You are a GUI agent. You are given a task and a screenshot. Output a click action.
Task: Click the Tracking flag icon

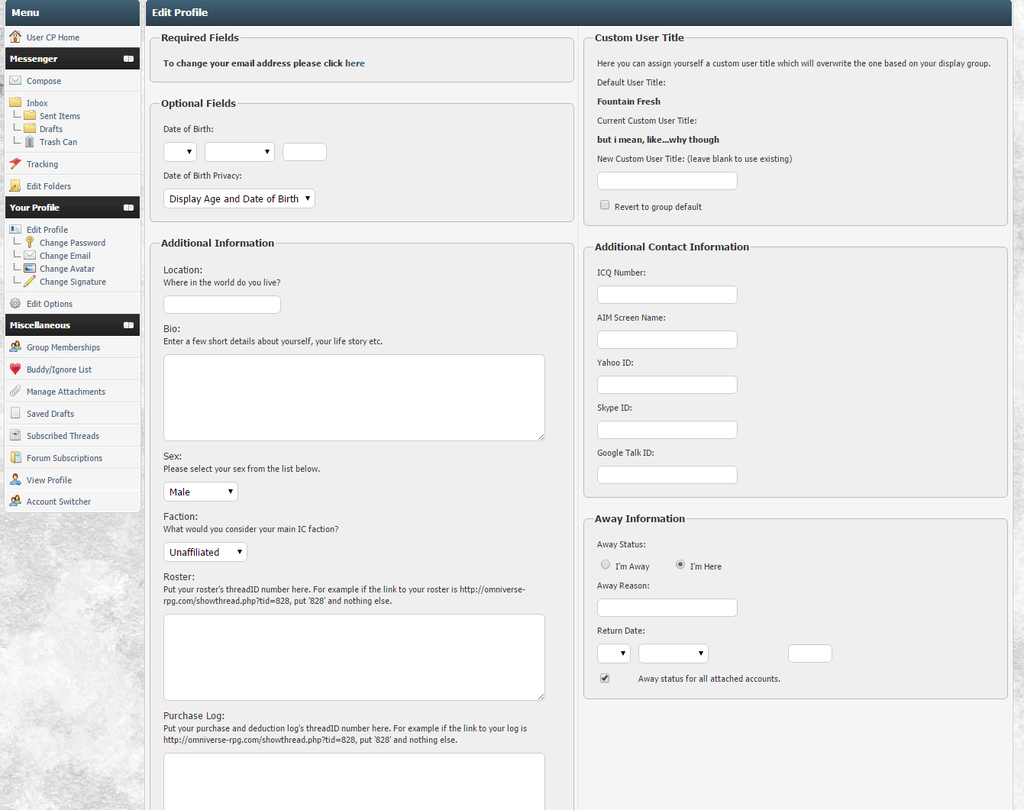(15, 163)
